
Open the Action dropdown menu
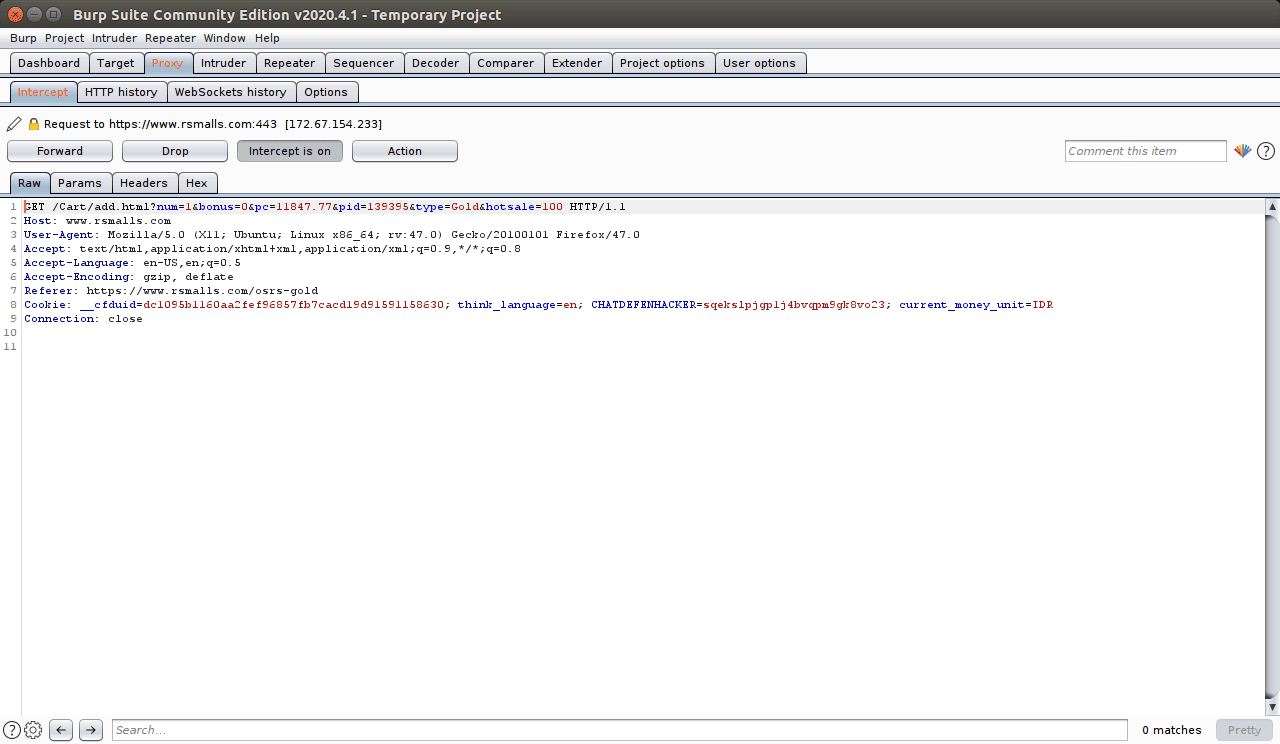(x=404, y=150)
